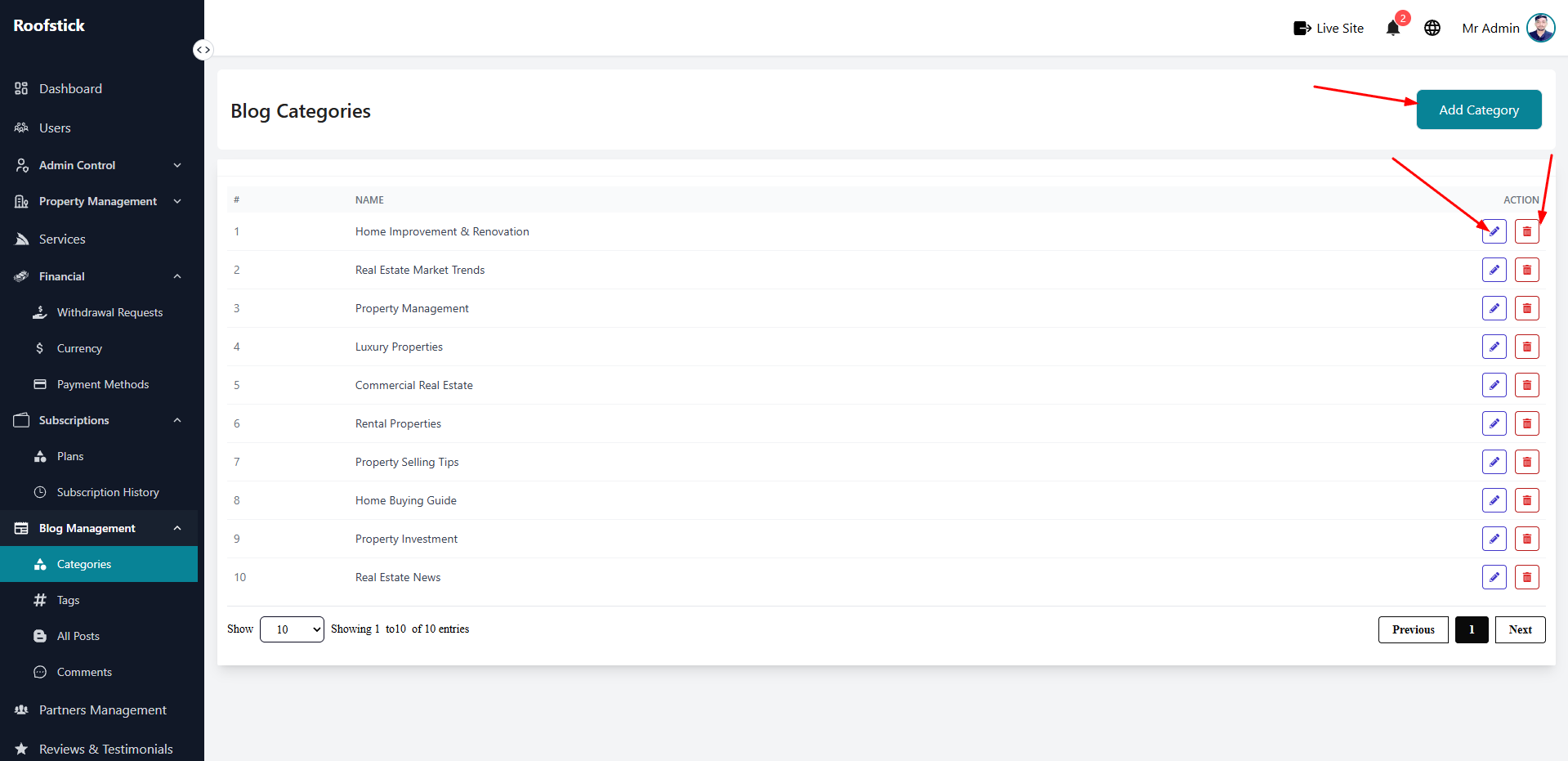Click the Add Category button

click(x=1479, y=110)
